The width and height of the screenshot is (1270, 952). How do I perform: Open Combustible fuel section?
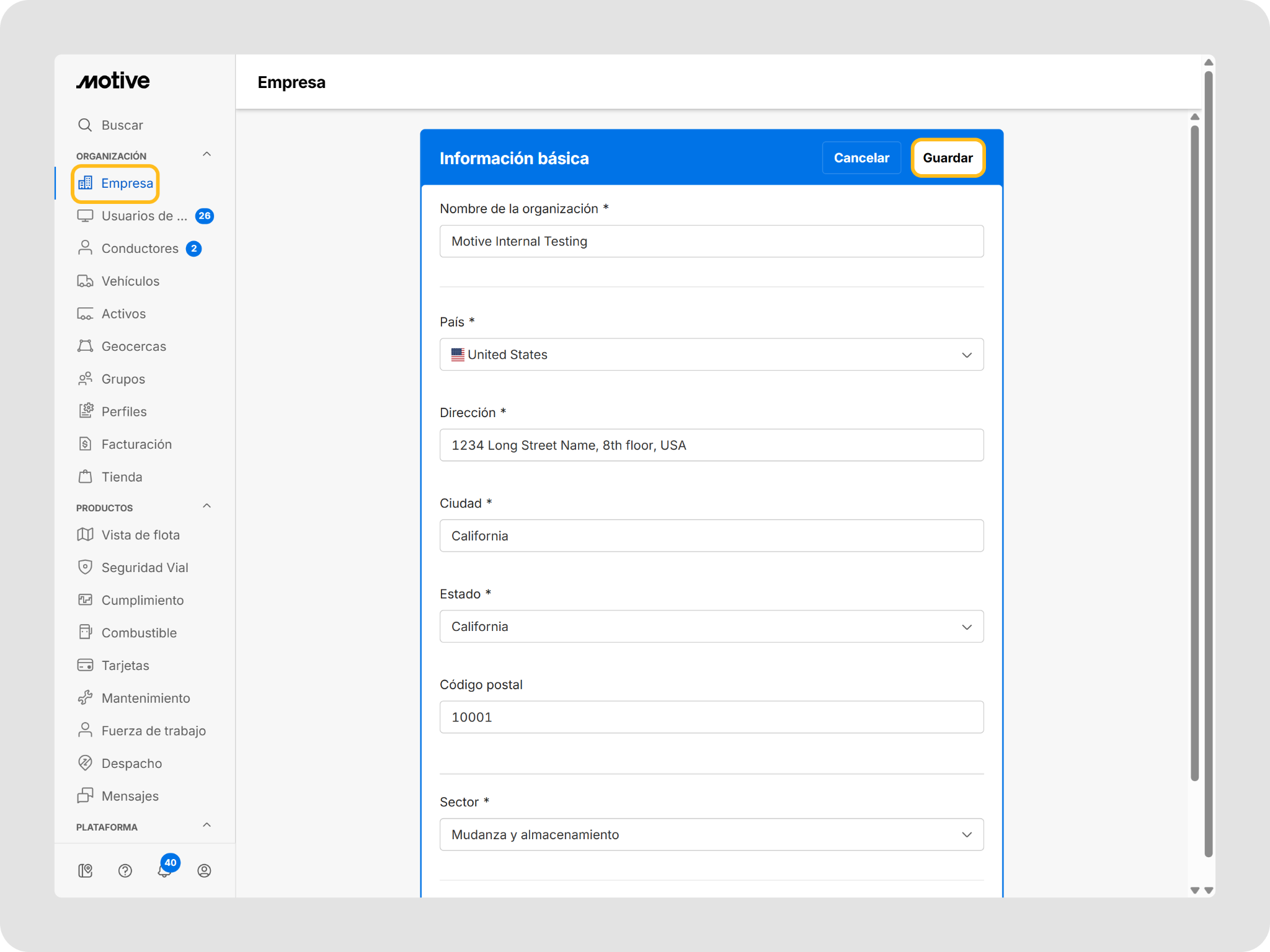pos(127,633)
